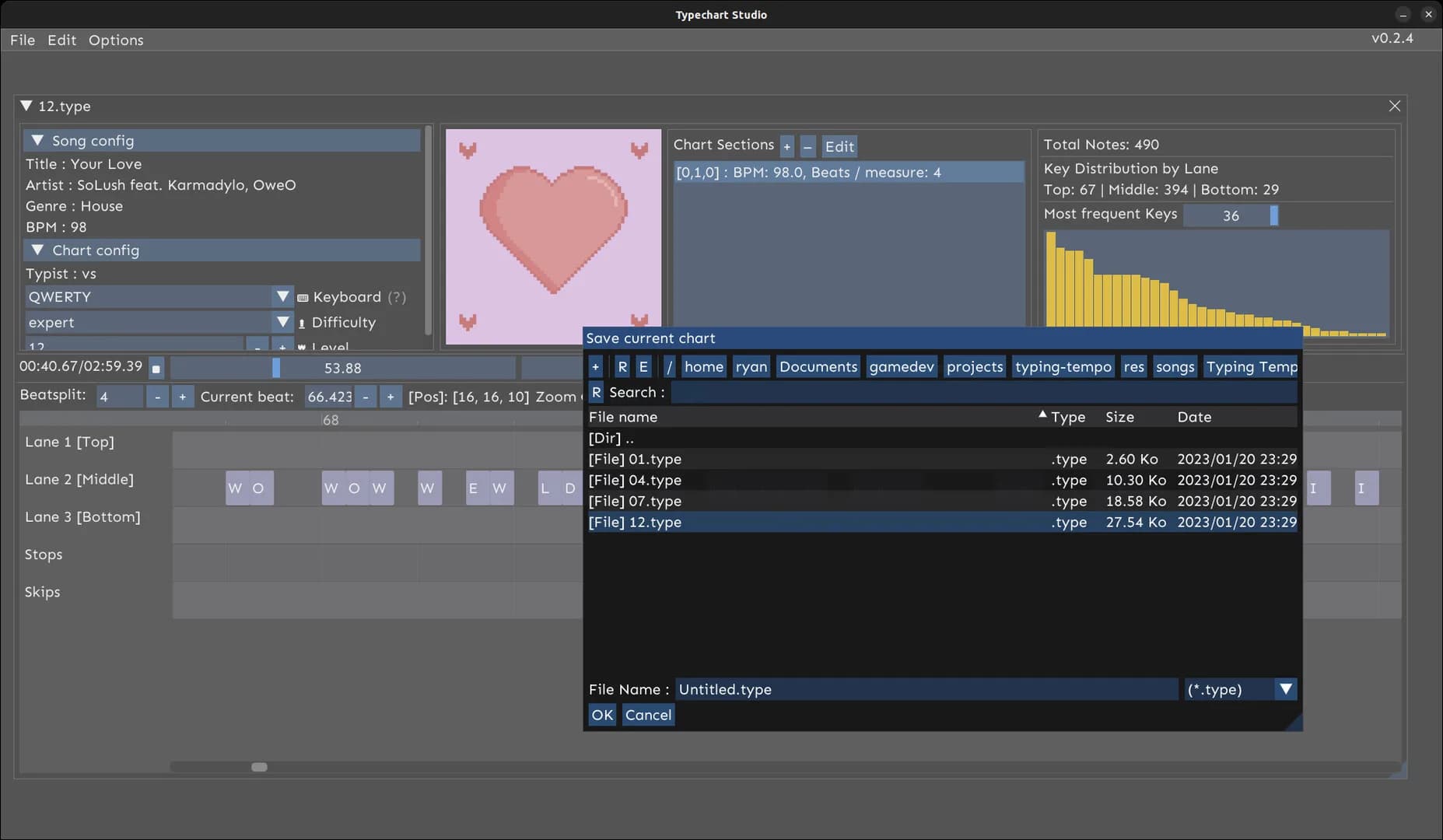Remove chart section with minus button

[x=807, y=146]
